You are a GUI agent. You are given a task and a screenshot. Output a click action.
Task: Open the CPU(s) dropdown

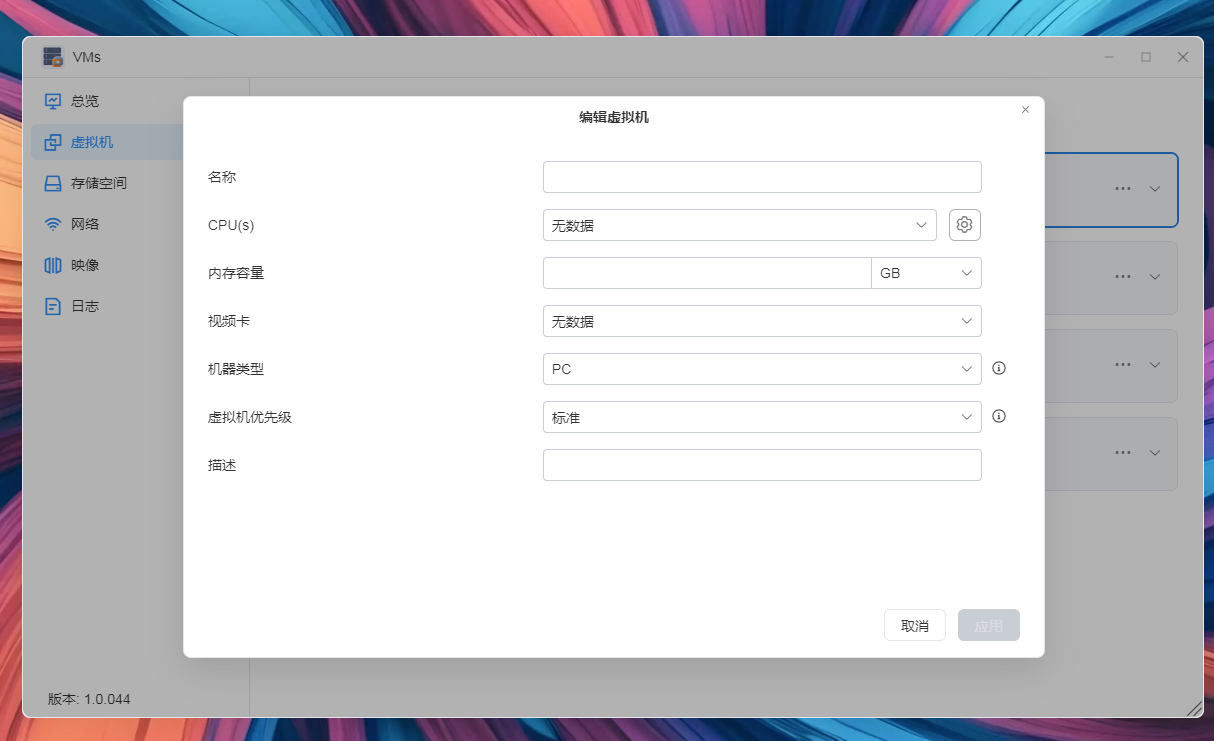pos(740,225)
